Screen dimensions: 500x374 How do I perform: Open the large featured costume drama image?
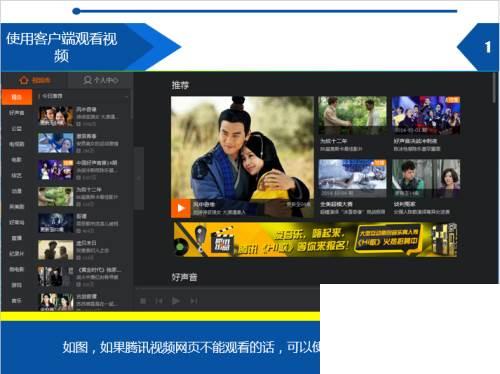(242, 157)
